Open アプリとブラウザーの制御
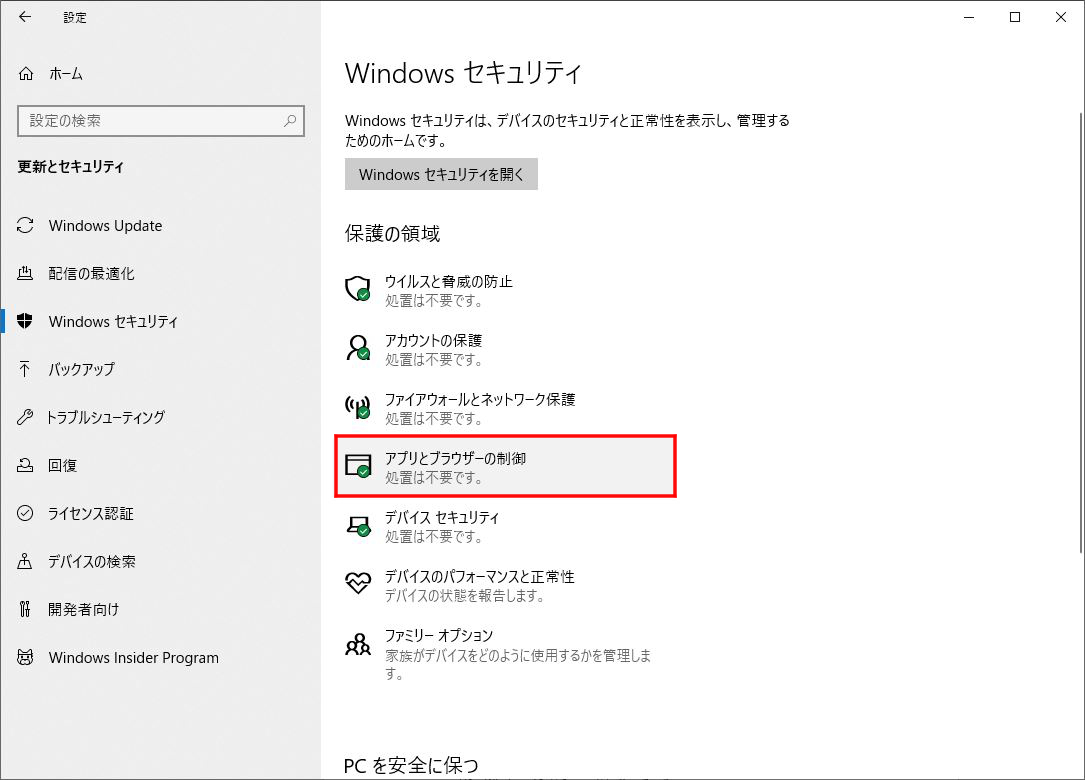The width and height of the screenshot is (1085, 780). (x=505, y=466)
